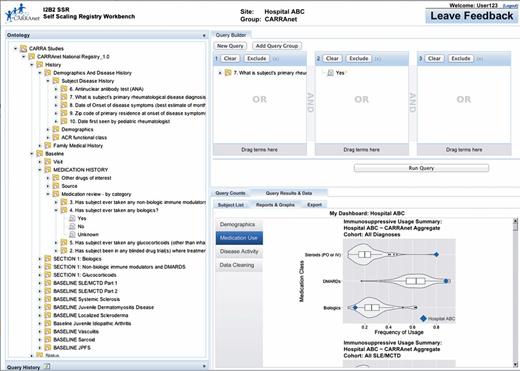
Task: Click folder icon beside BASELINE JPFS
Action: (x=48, y=348)
